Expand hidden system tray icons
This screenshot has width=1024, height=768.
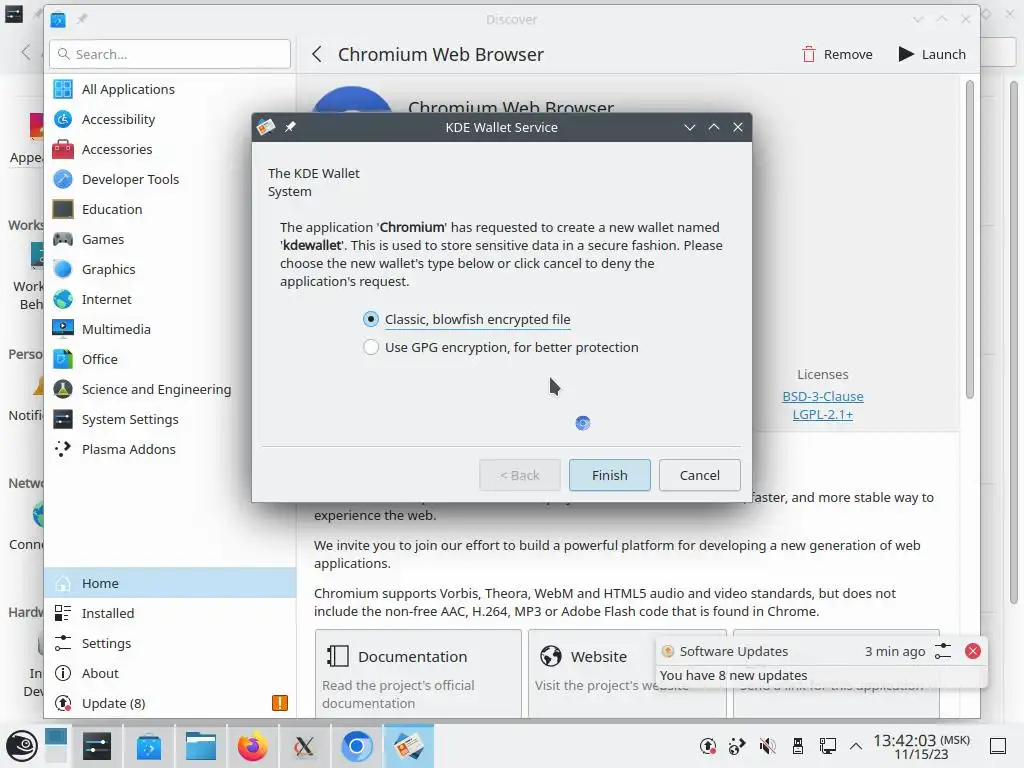(x=856, y=746)
